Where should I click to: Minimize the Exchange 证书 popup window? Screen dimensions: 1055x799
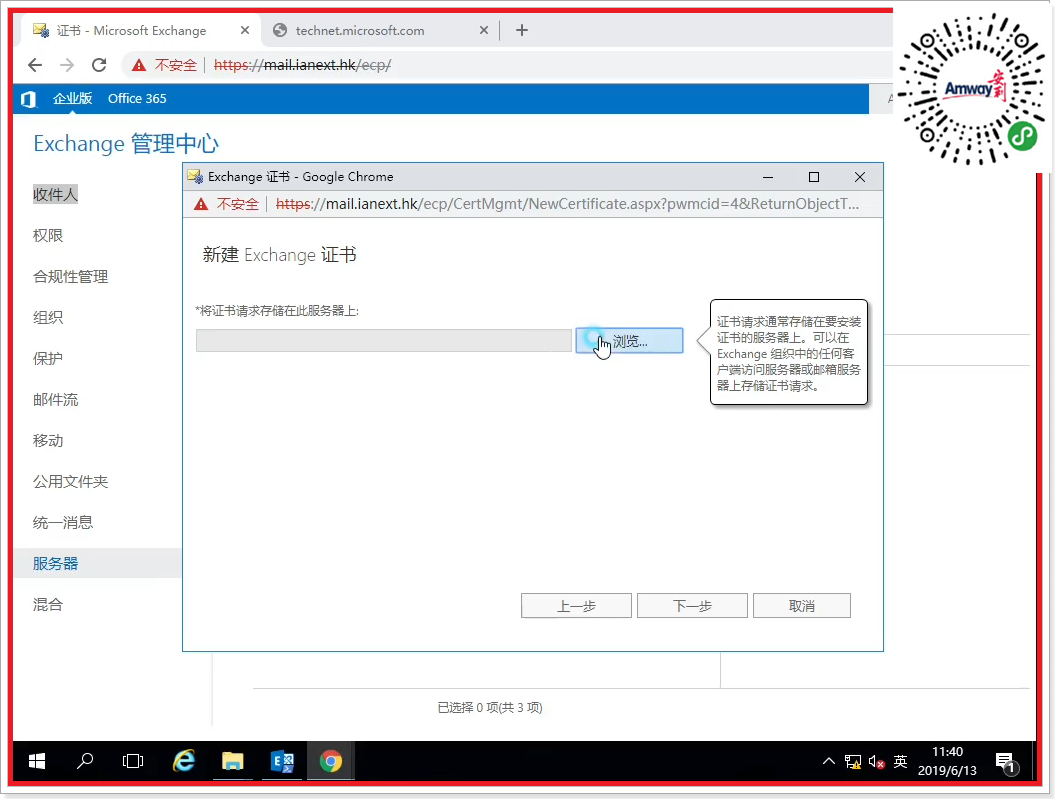coord(768,177)
